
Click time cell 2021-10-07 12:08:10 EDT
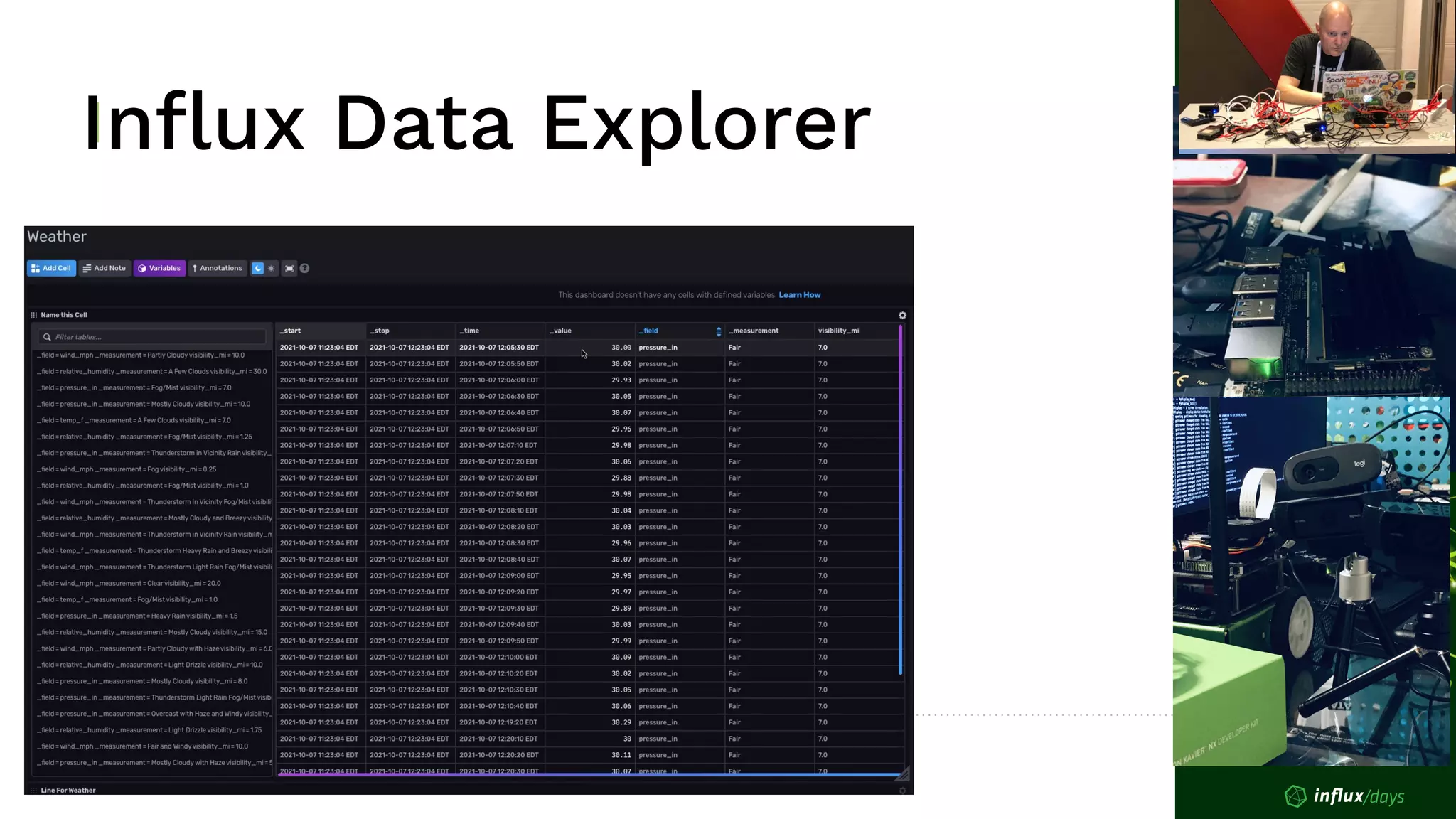(500, 510)
